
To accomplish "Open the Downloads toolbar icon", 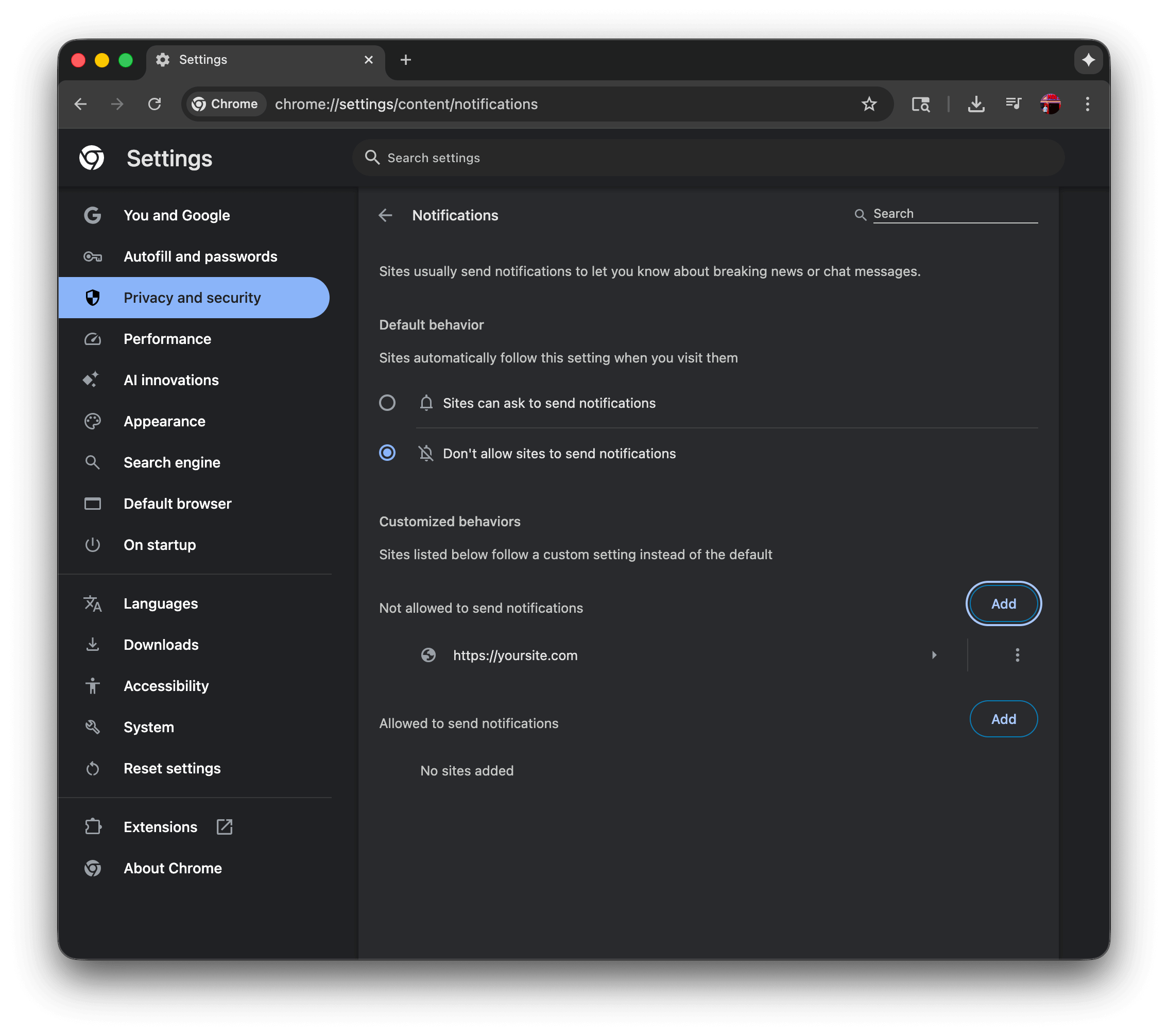I will point(975,104).
